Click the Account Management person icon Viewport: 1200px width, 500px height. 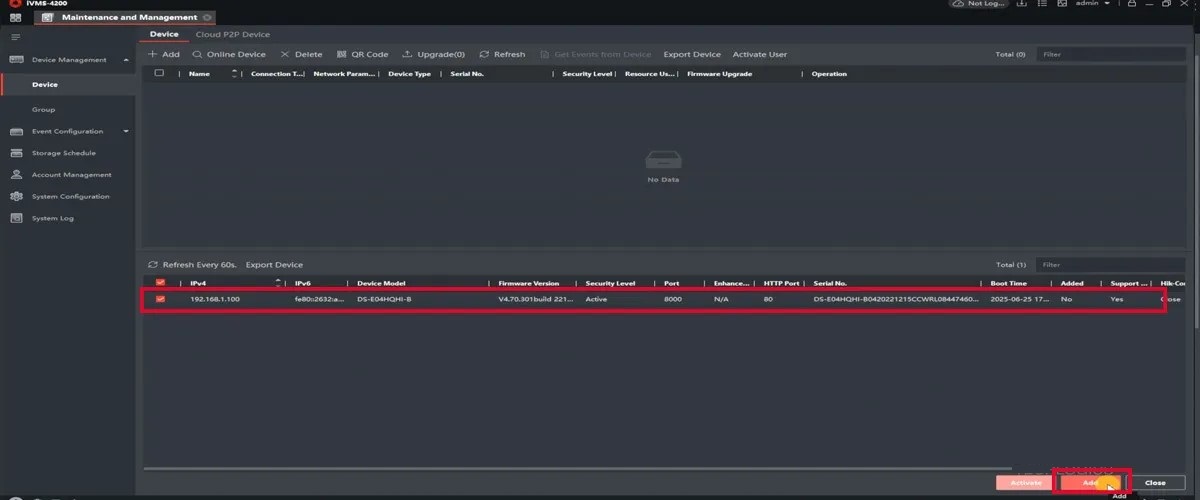(x=16, y=175)
